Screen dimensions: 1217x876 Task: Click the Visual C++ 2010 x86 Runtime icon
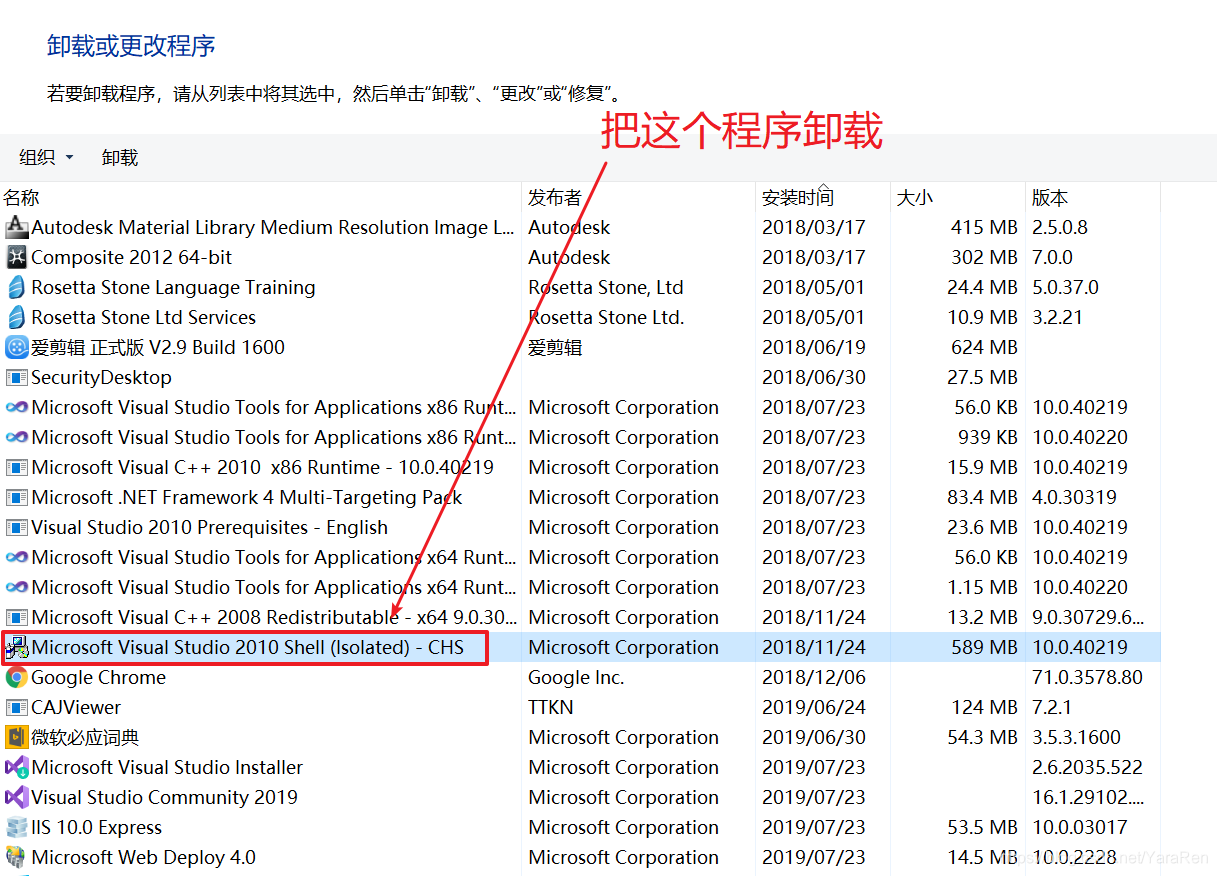coord(16,467)
